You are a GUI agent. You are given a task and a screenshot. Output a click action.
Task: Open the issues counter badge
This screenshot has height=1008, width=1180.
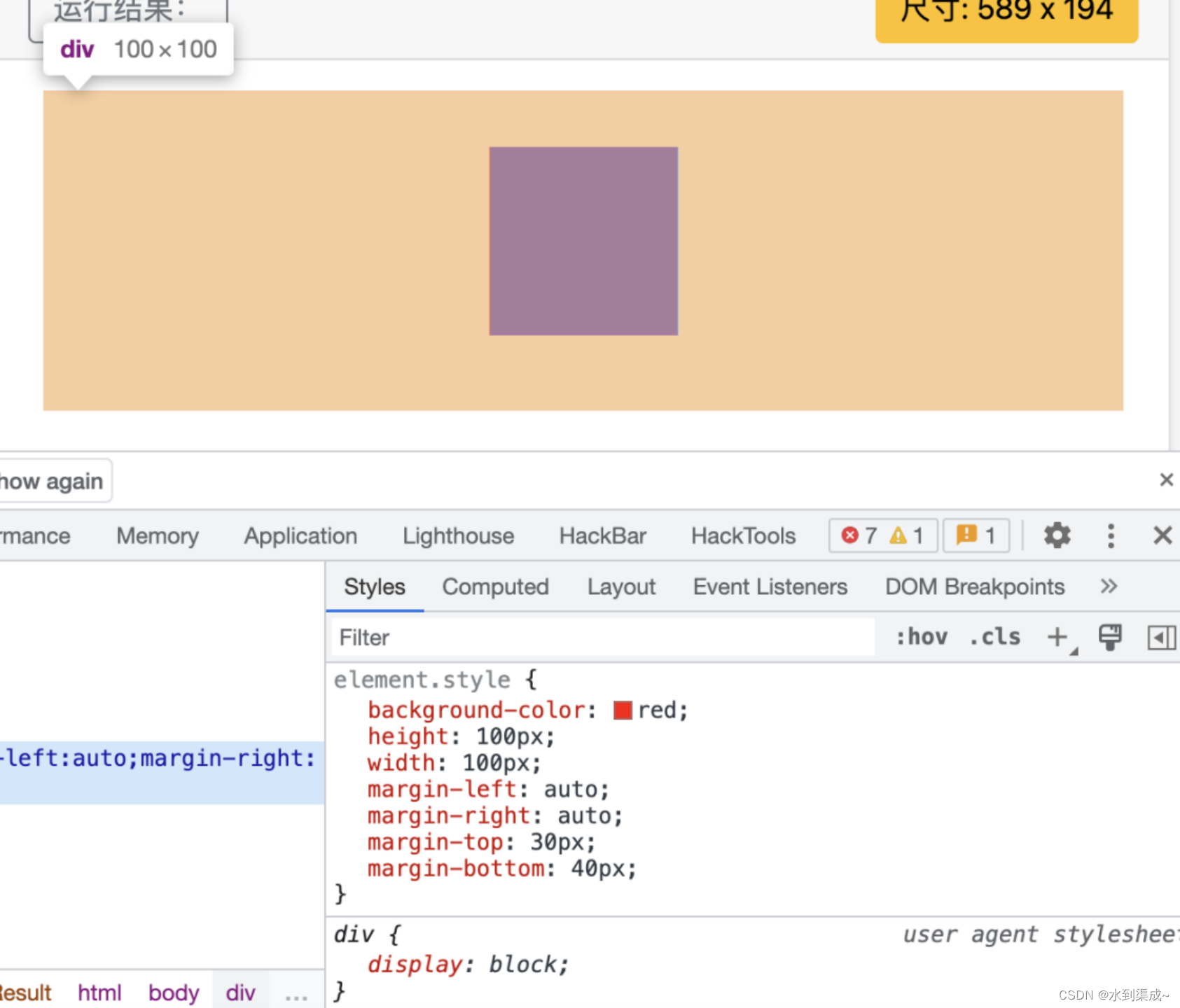(976, 536)
